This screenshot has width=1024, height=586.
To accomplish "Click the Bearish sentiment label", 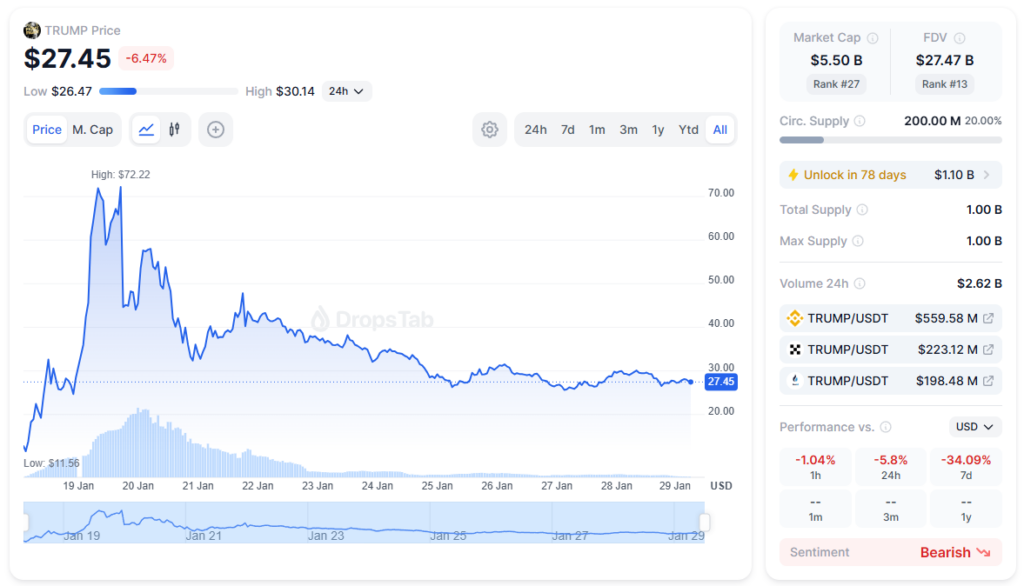I will click(945, 553).
